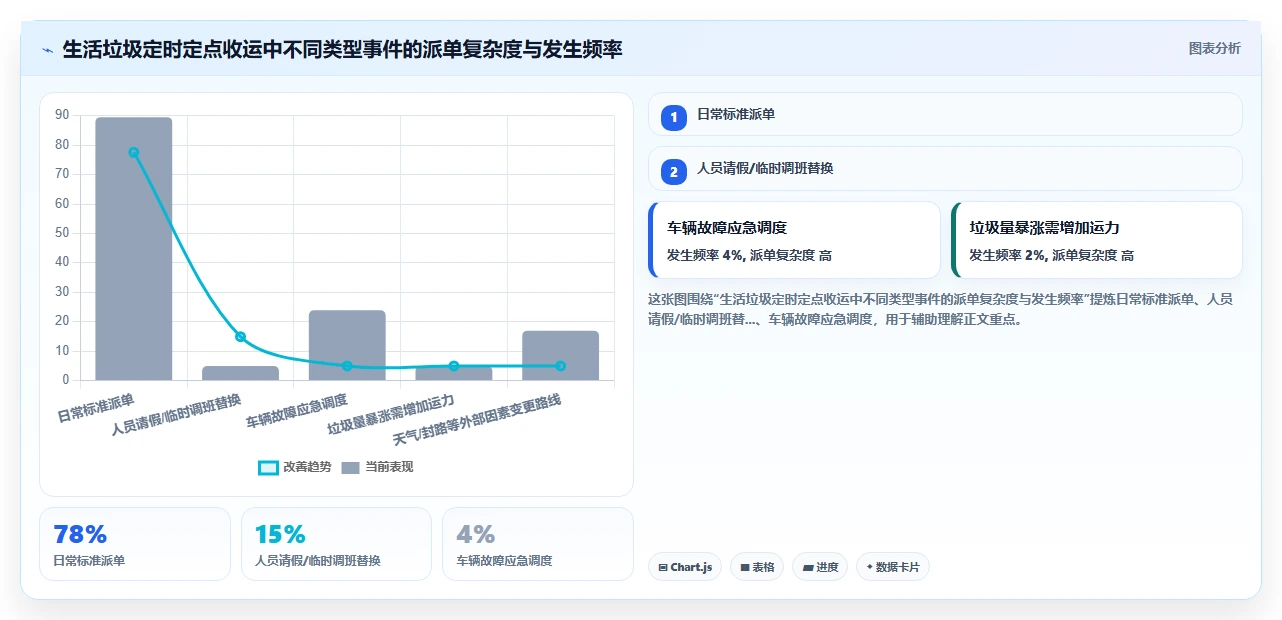Open the 车辆故障应急调度 info card

pyautogui.click(x=795, y=240)
